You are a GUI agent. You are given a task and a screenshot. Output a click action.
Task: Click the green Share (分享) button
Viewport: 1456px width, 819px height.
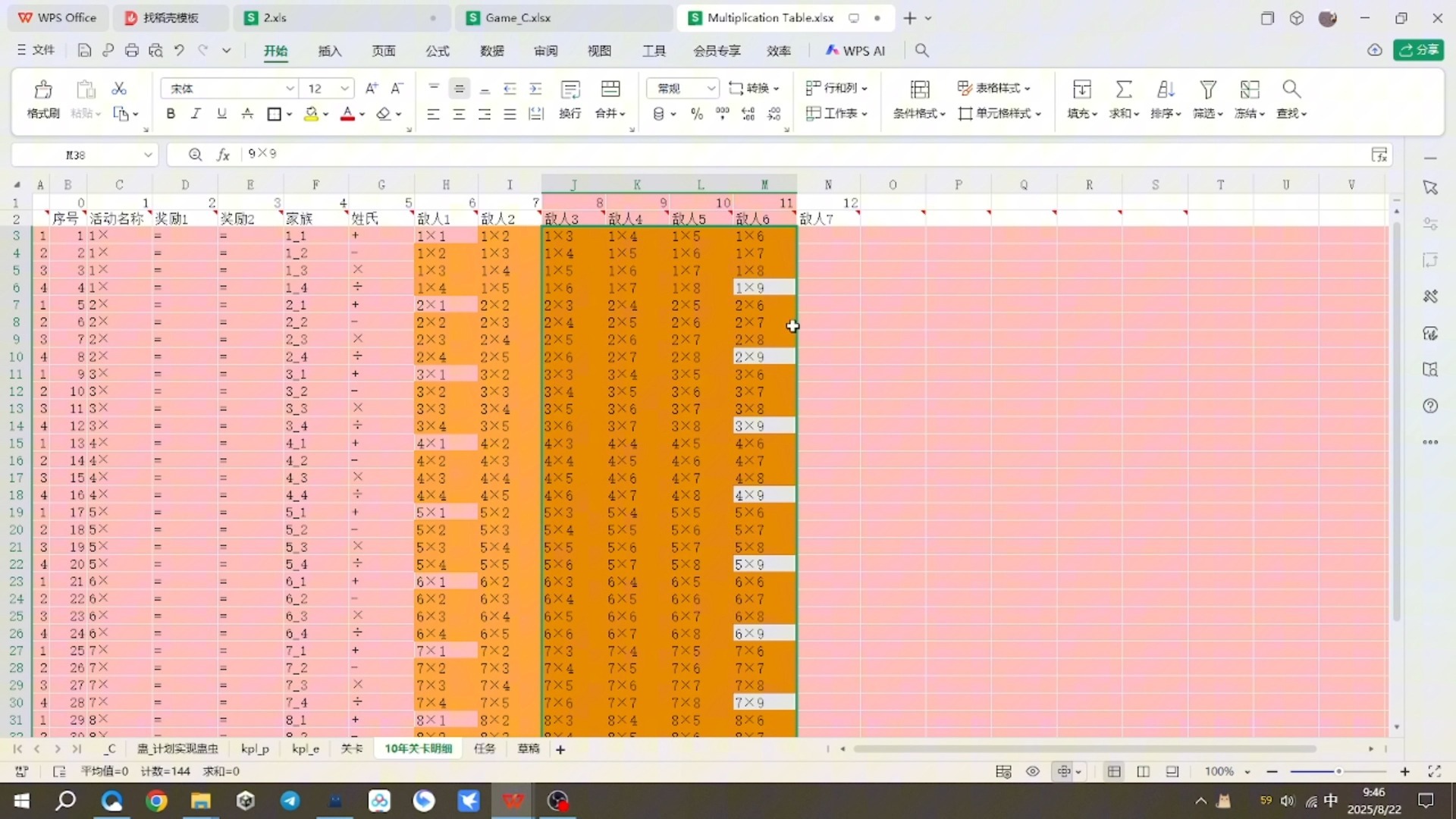pos(1418,50)
